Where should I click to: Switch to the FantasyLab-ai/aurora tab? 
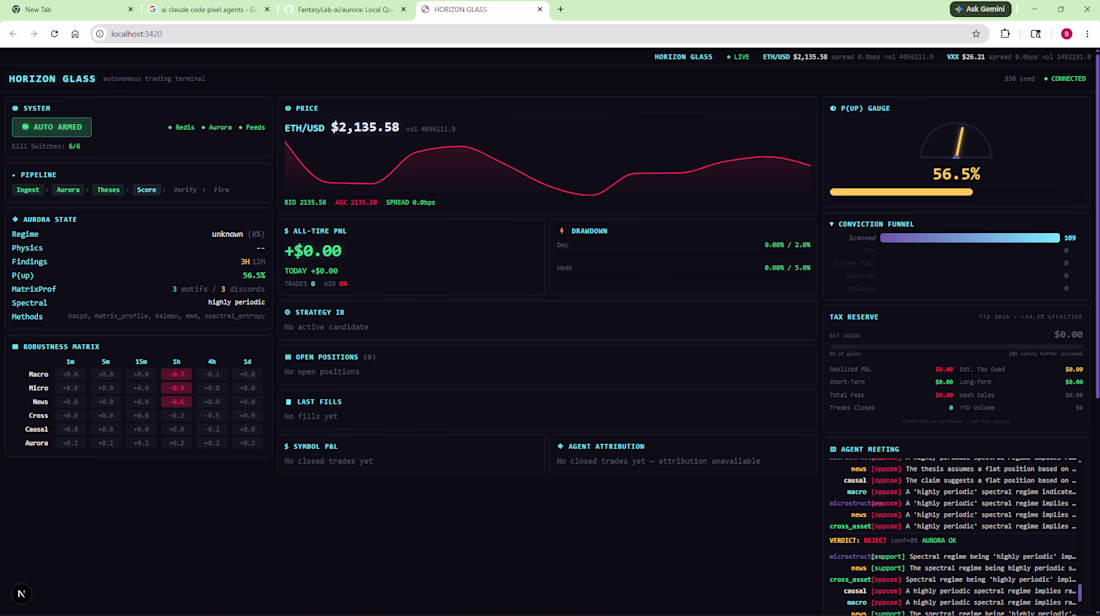tap(346, 9)
